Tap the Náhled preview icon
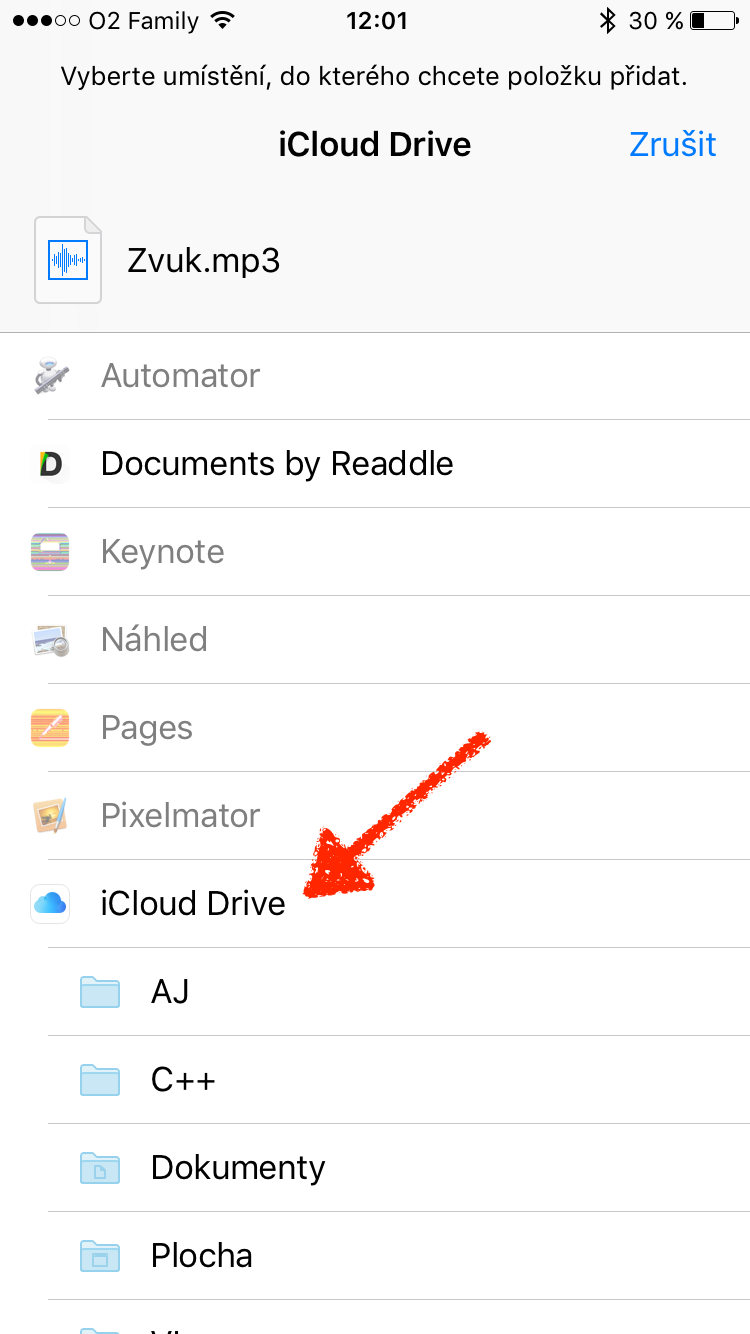 [50, 640]
